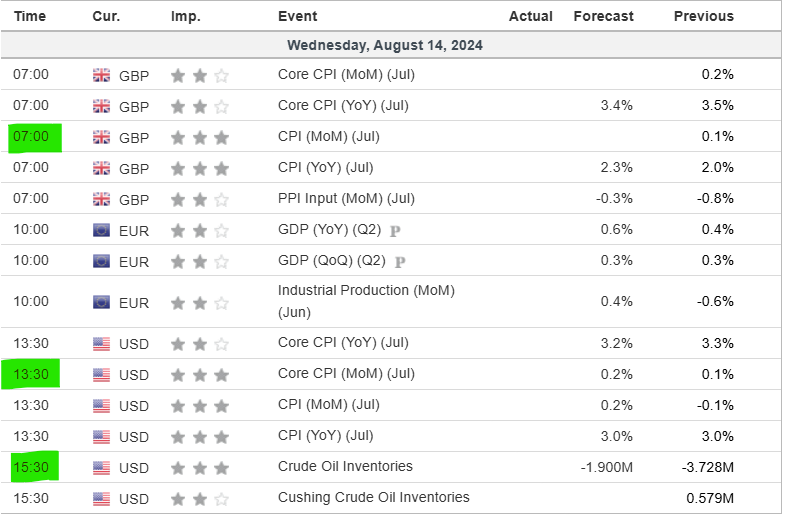The image size is (788, 520).
Task: Click the importance stars for Cushing Crude Oil Inventories
Action: click(200, 498)
